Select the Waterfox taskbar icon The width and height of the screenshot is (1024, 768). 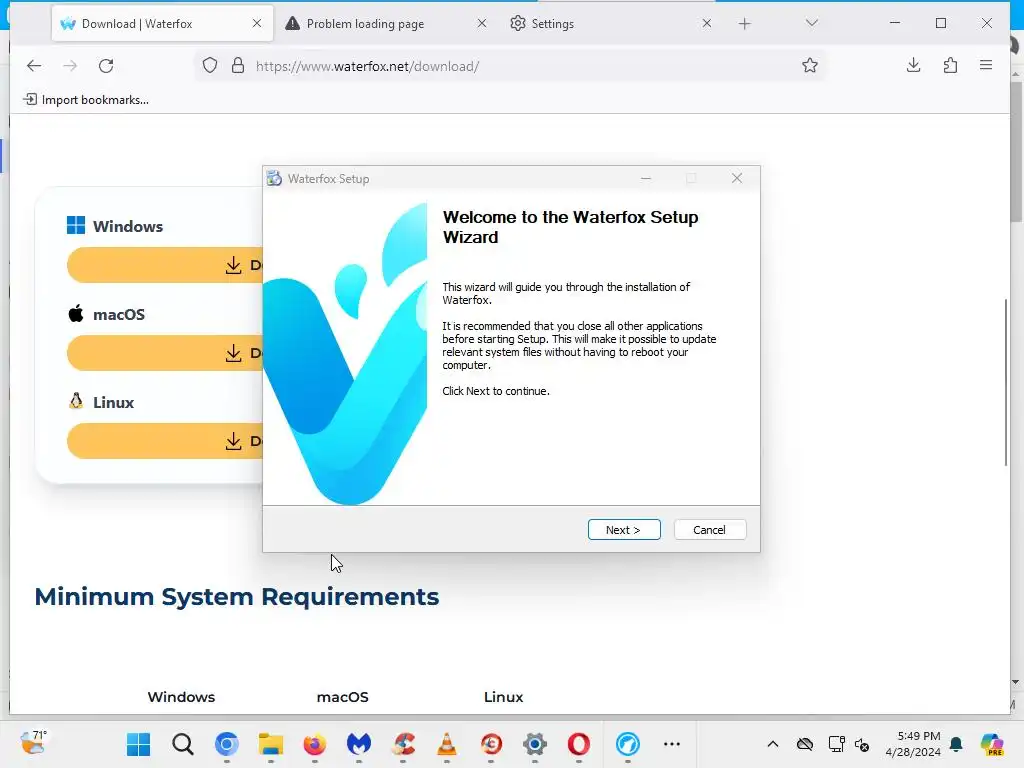[628, 744]
